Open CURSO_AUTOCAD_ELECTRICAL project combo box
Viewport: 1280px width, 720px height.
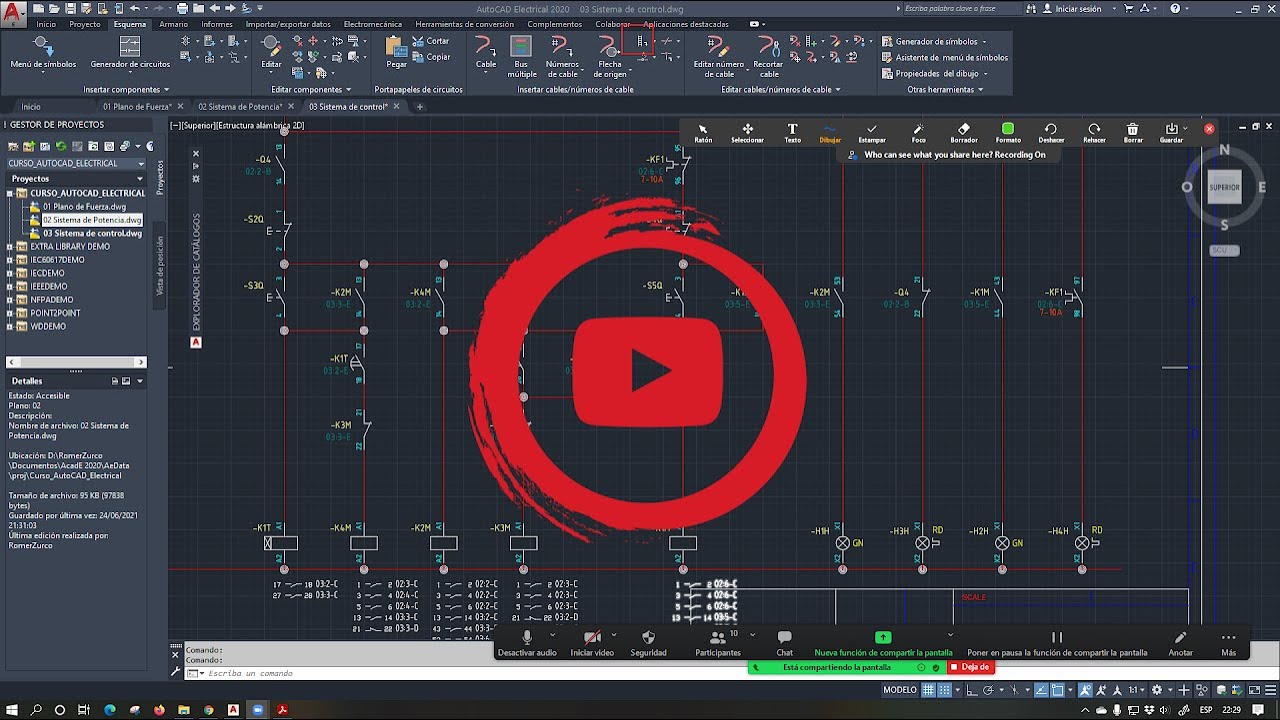pos(76,163)
